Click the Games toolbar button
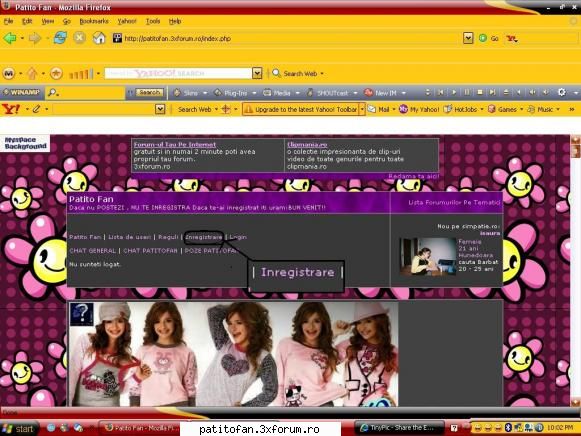581x436 pixels. [503, 109]
